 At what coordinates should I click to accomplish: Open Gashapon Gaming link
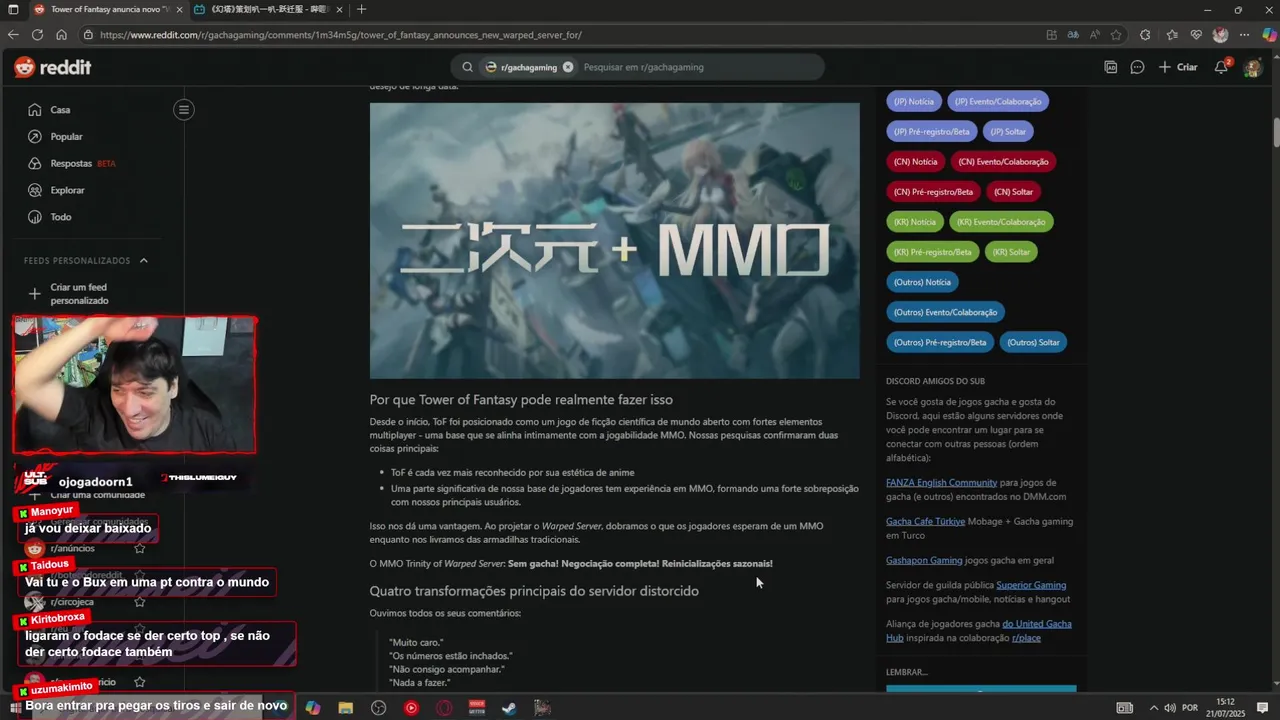(x=924, y=560)
